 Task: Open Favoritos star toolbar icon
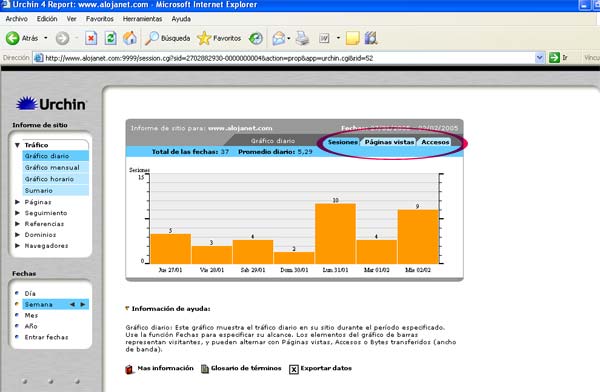pyautogui.click(x=204, y=38)
